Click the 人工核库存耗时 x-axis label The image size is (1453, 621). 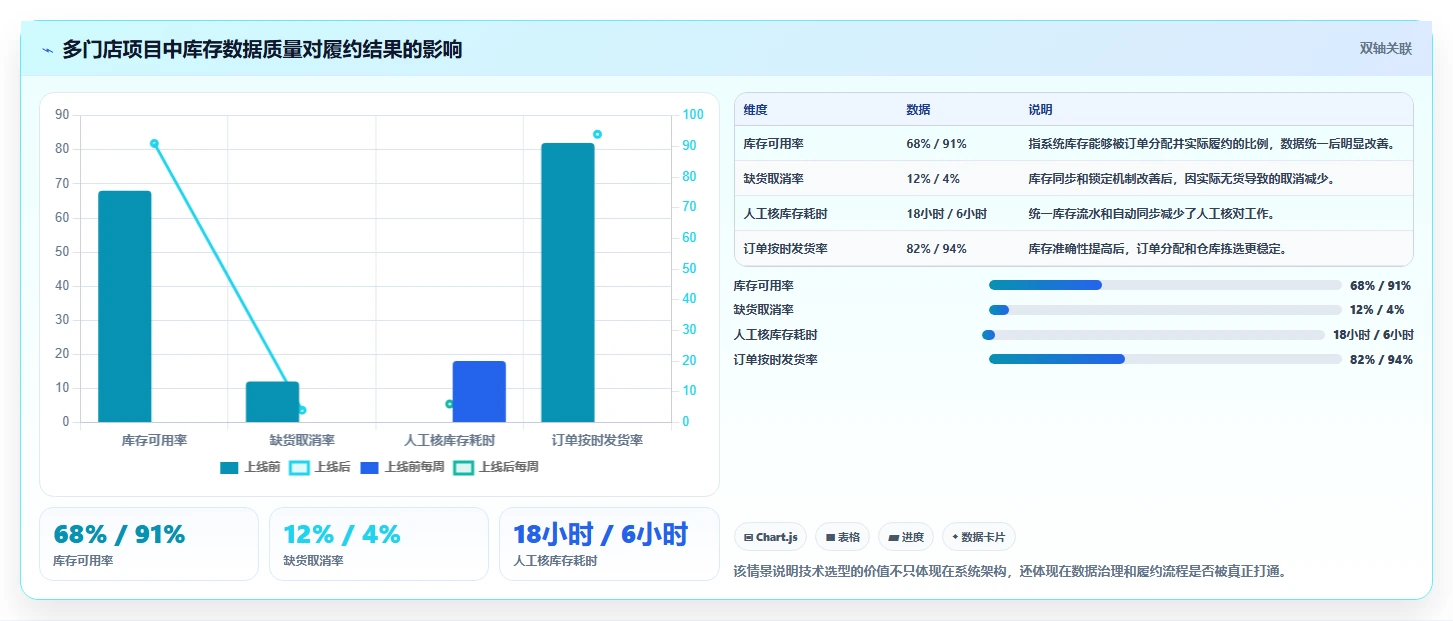tap(449, 440)
